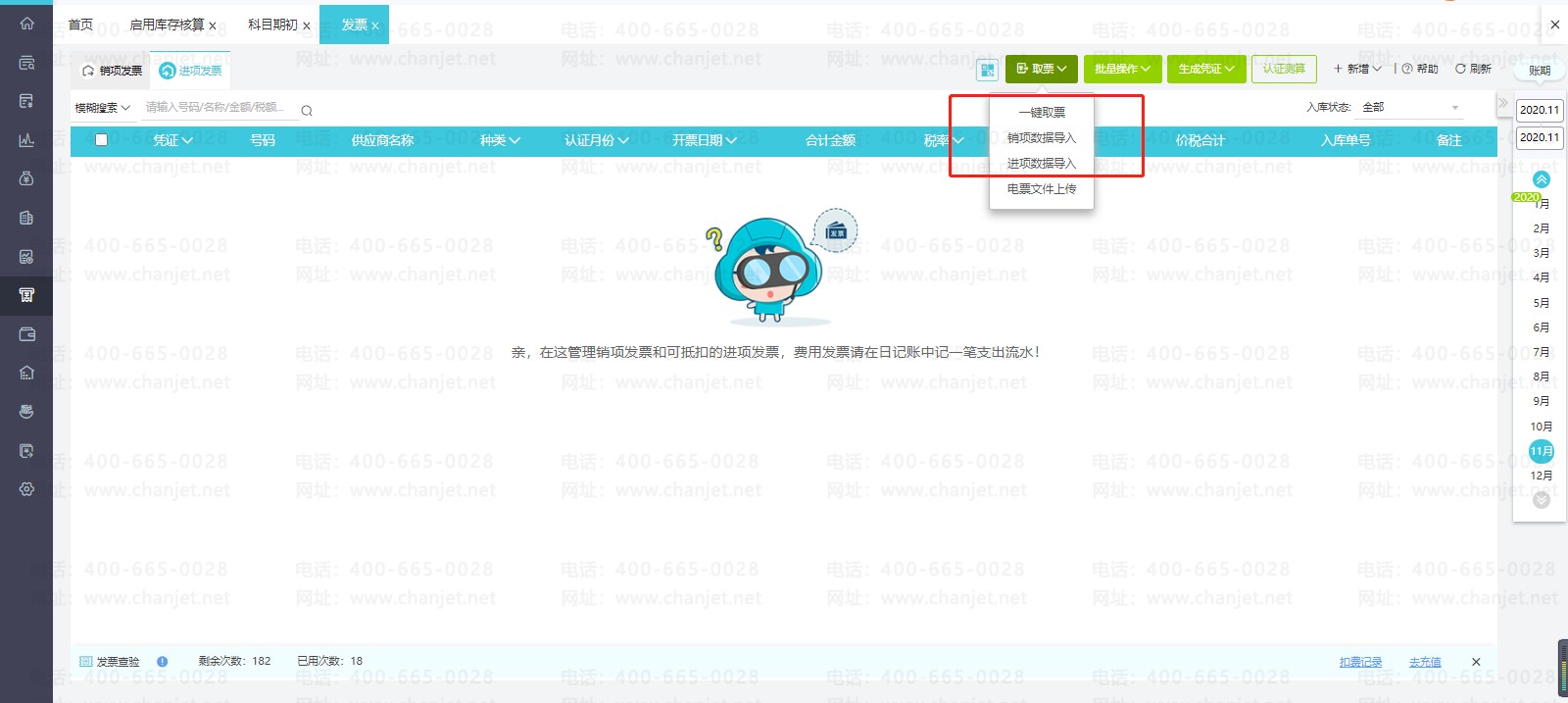Click the 认证测算 button
Image resolution: width=1568 pixels, height=703 pixels.
pos(1284,69)
